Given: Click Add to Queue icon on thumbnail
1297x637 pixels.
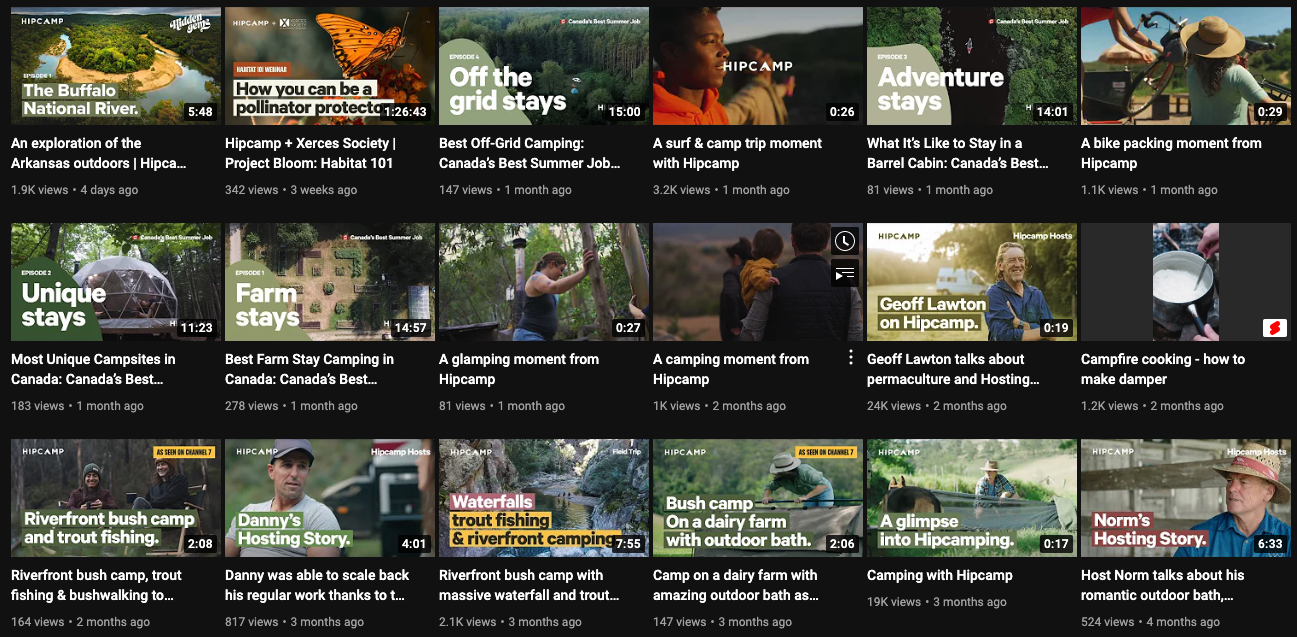Looking at the screenshot, I should (845, 272).
